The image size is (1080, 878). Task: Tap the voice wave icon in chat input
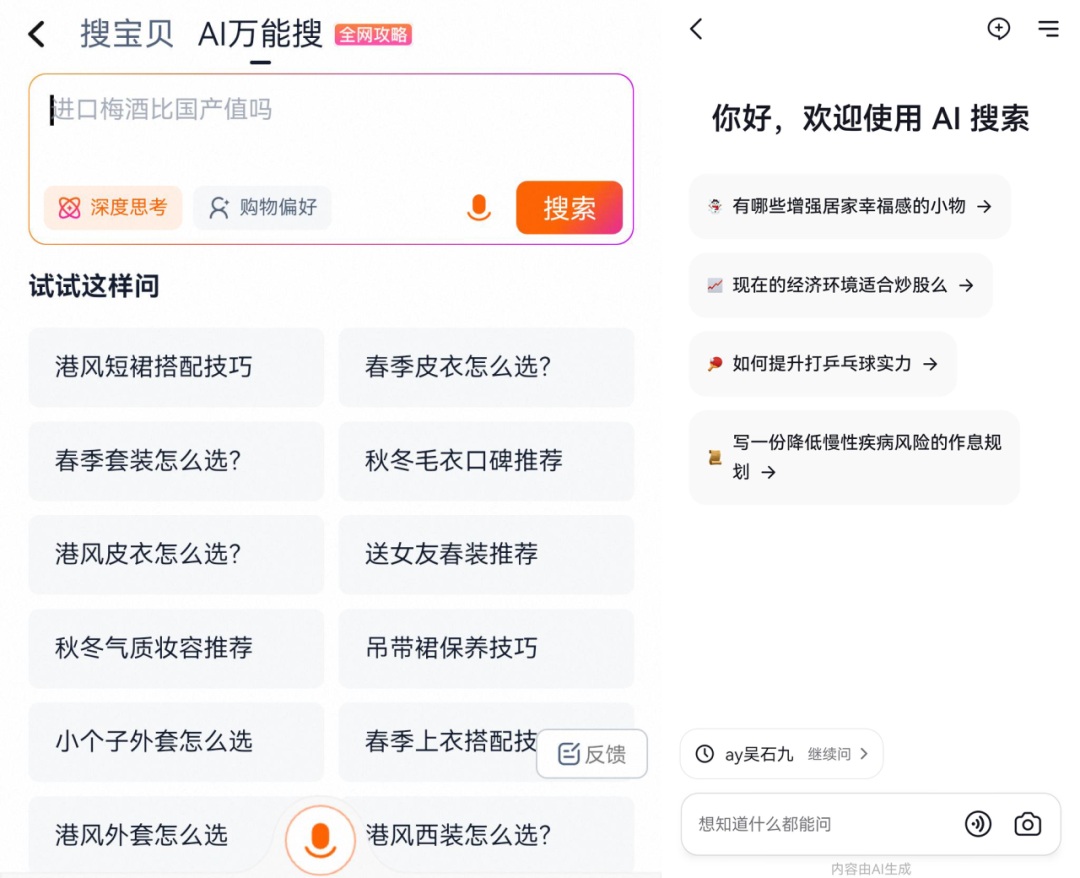click(977, 824)
